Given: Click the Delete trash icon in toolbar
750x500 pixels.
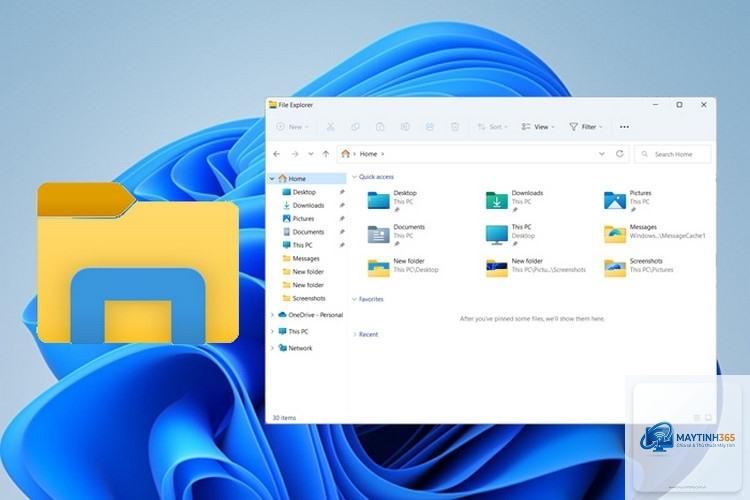Looking at the screenshot, I should (x=454, y=127).
